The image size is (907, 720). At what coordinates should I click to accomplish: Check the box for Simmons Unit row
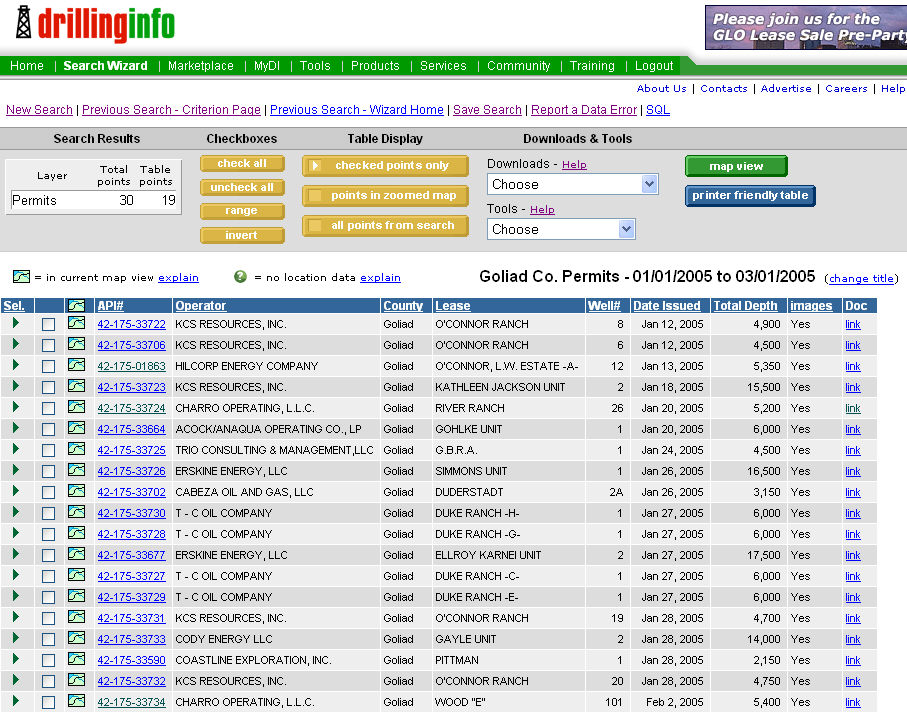(49, 471)
